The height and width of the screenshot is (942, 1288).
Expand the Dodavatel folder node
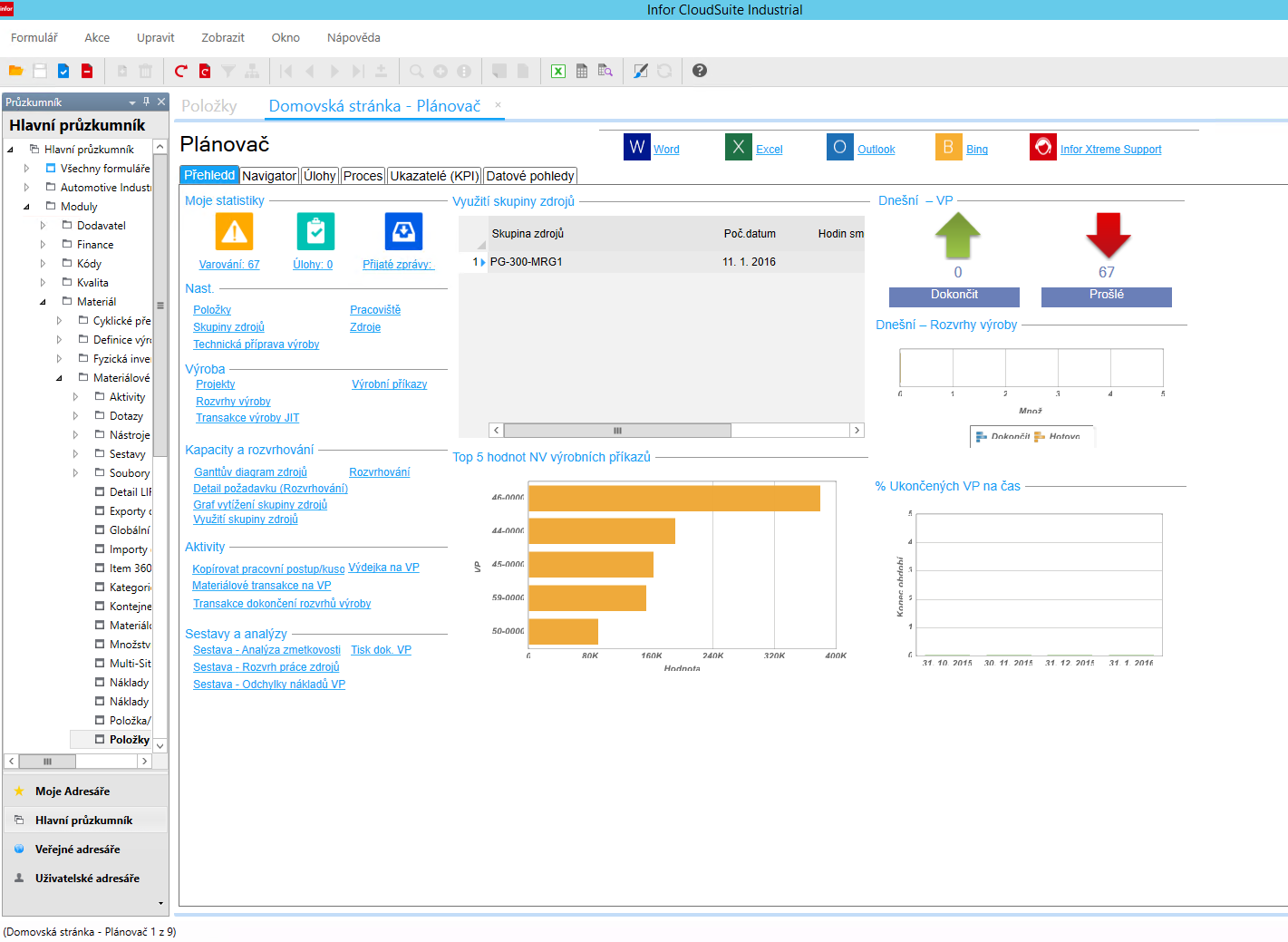43,226
